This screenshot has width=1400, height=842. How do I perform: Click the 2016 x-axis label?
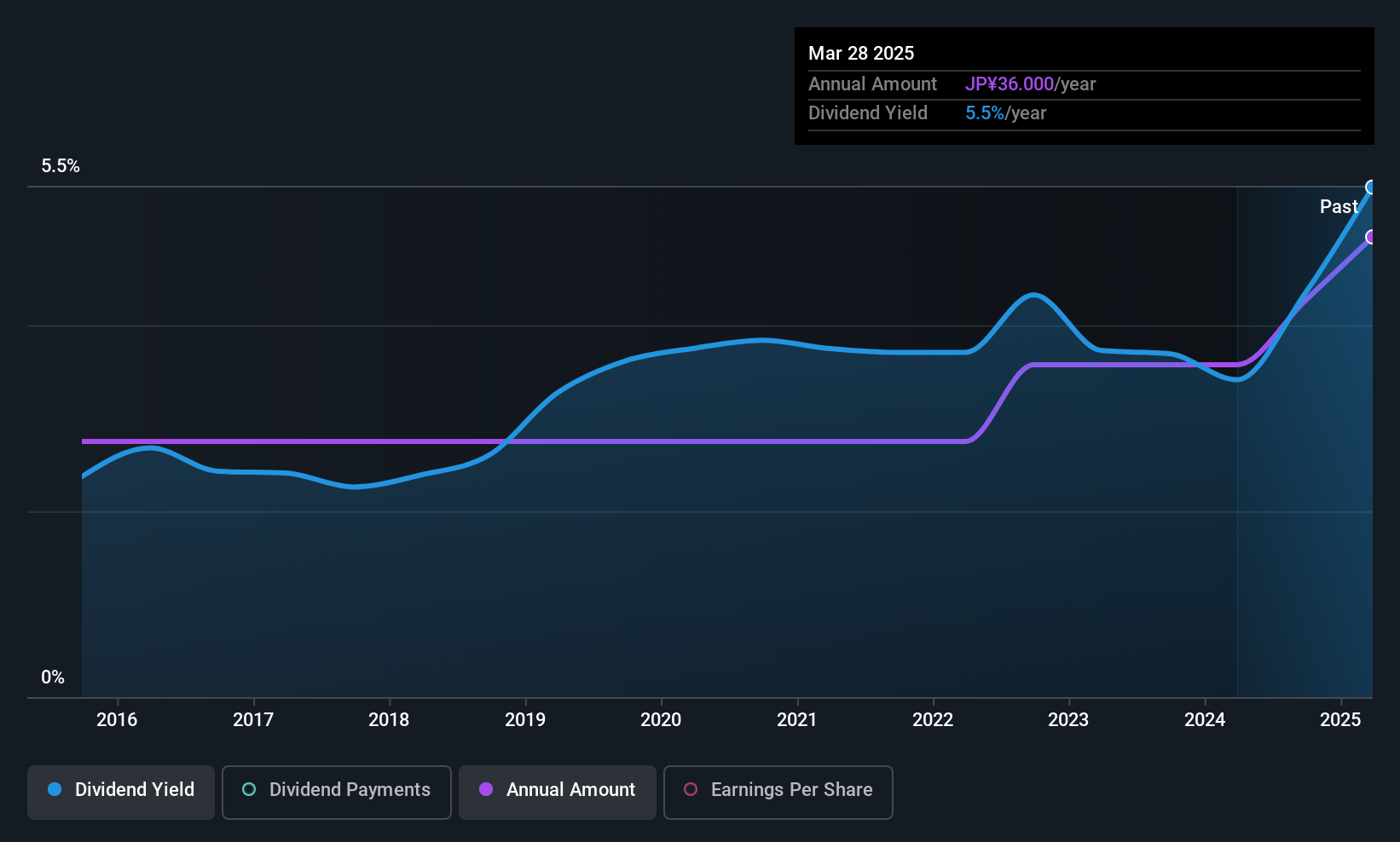117,719
